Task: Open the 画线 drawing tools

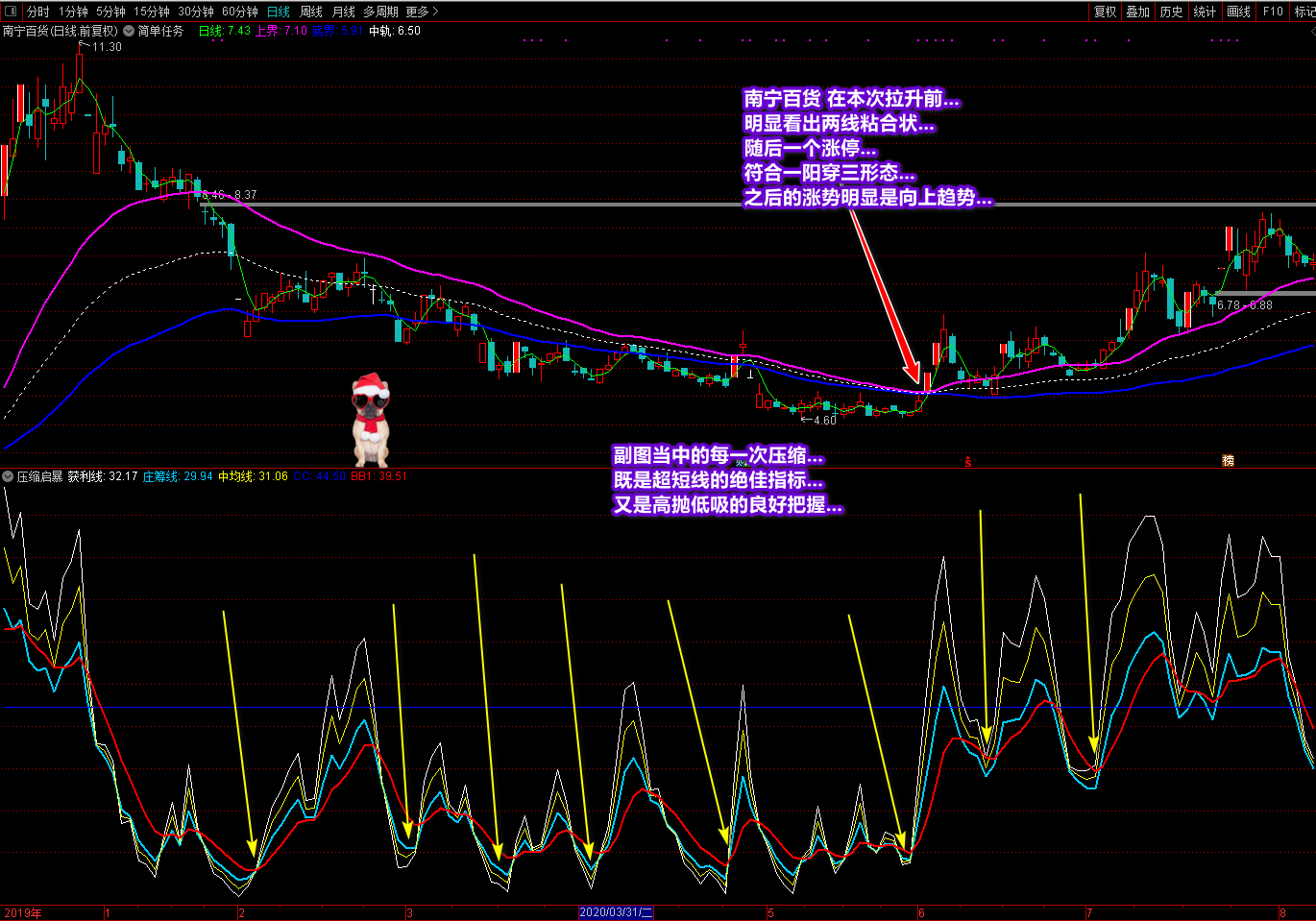Action: point(1238,12)
